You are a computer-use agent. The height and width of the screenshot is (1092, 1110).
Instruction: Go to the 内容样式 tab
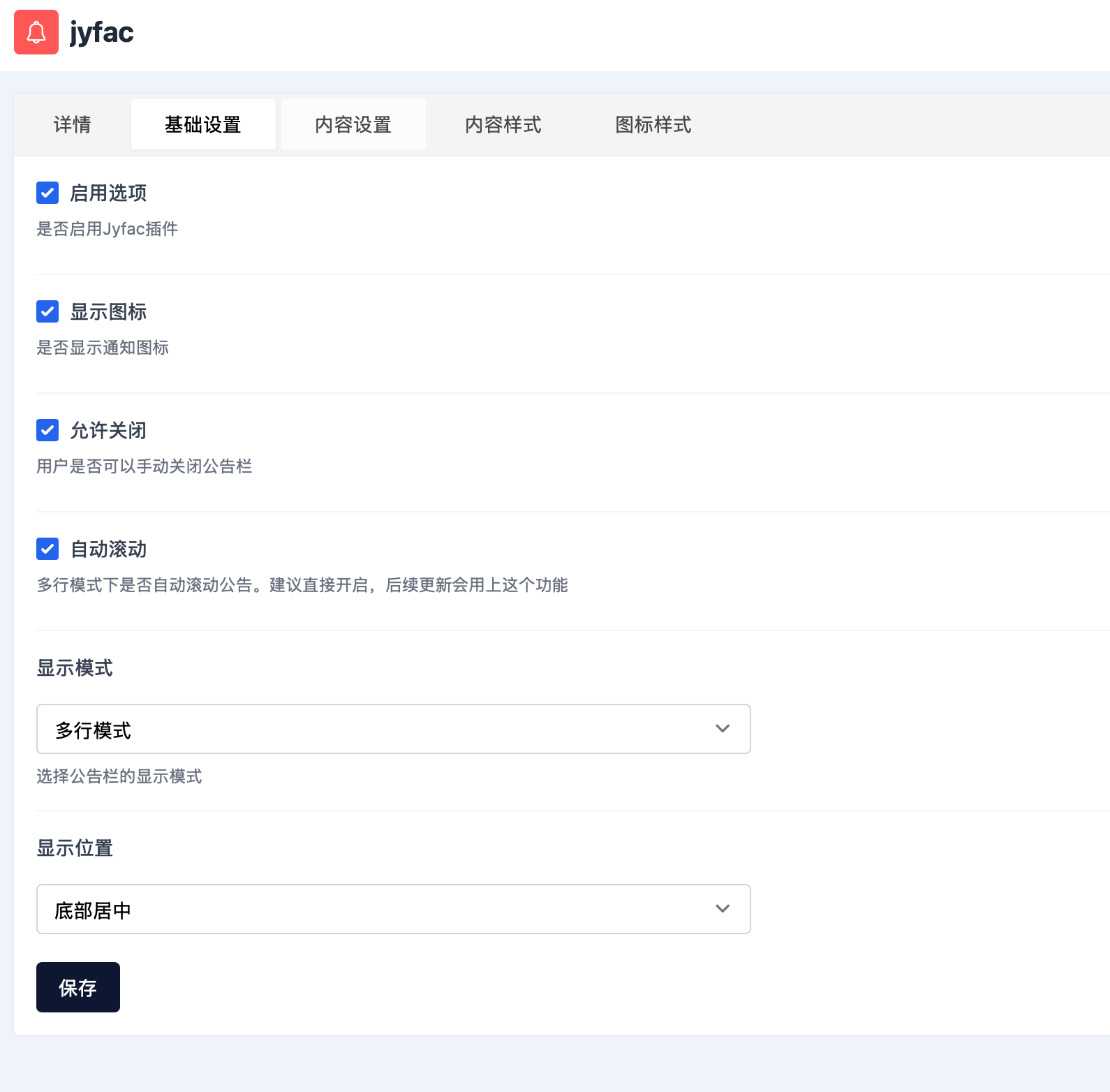click(x=503, y=124)
